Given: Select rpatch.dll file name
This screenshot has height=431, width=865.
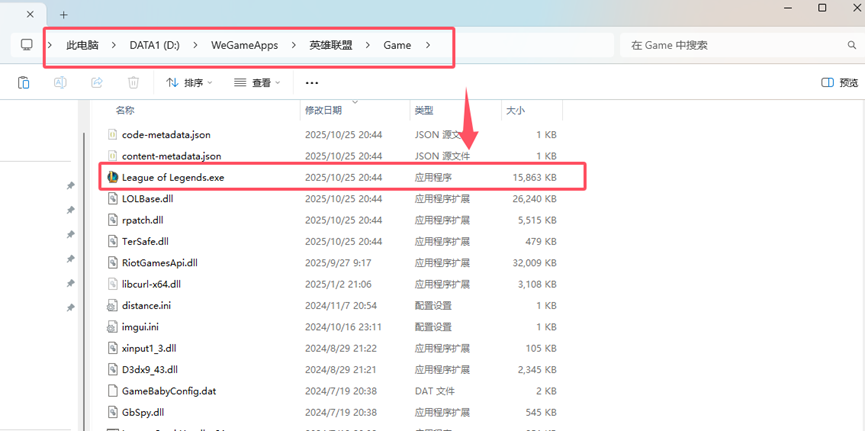Looking at the screenshot, I should 142,220.
